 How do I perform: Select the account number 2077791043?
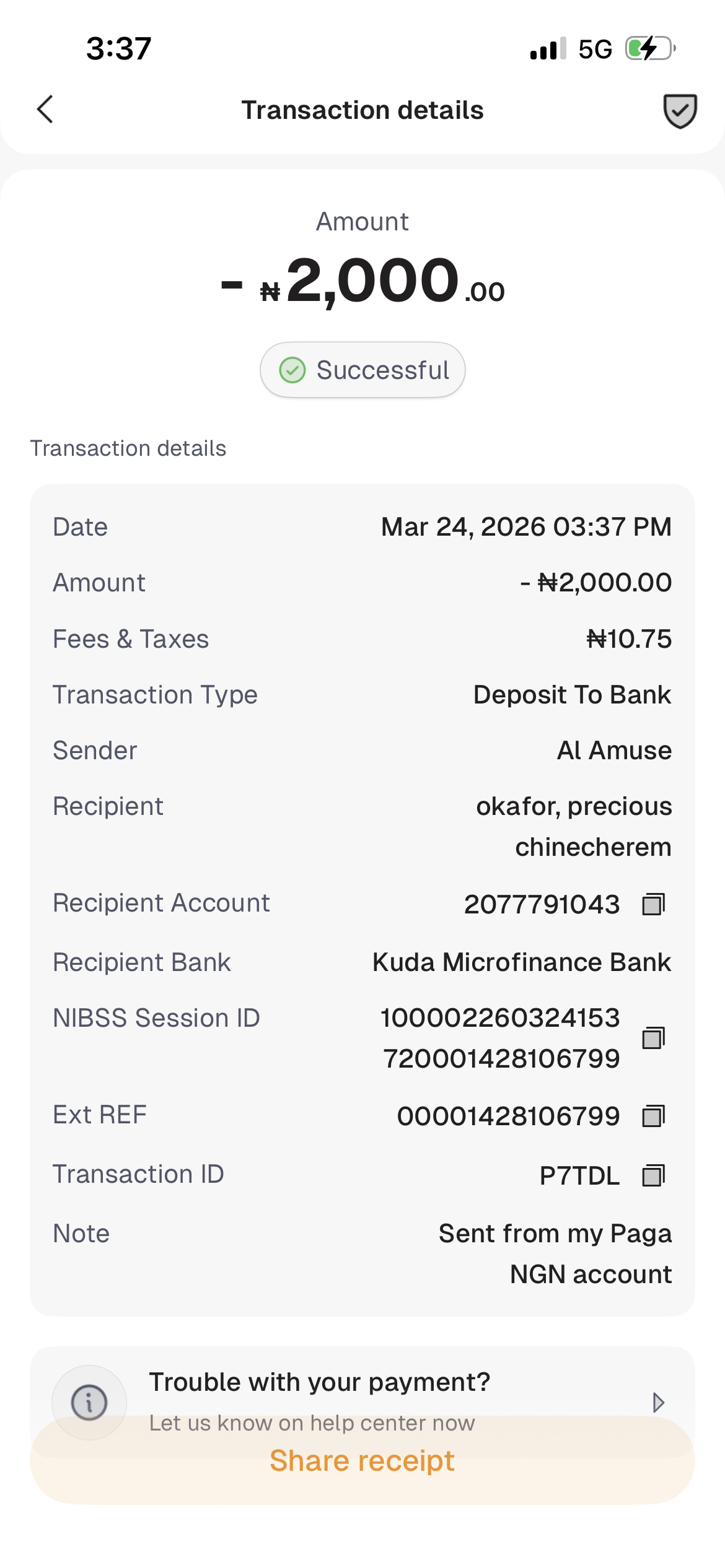click(542, 904)
